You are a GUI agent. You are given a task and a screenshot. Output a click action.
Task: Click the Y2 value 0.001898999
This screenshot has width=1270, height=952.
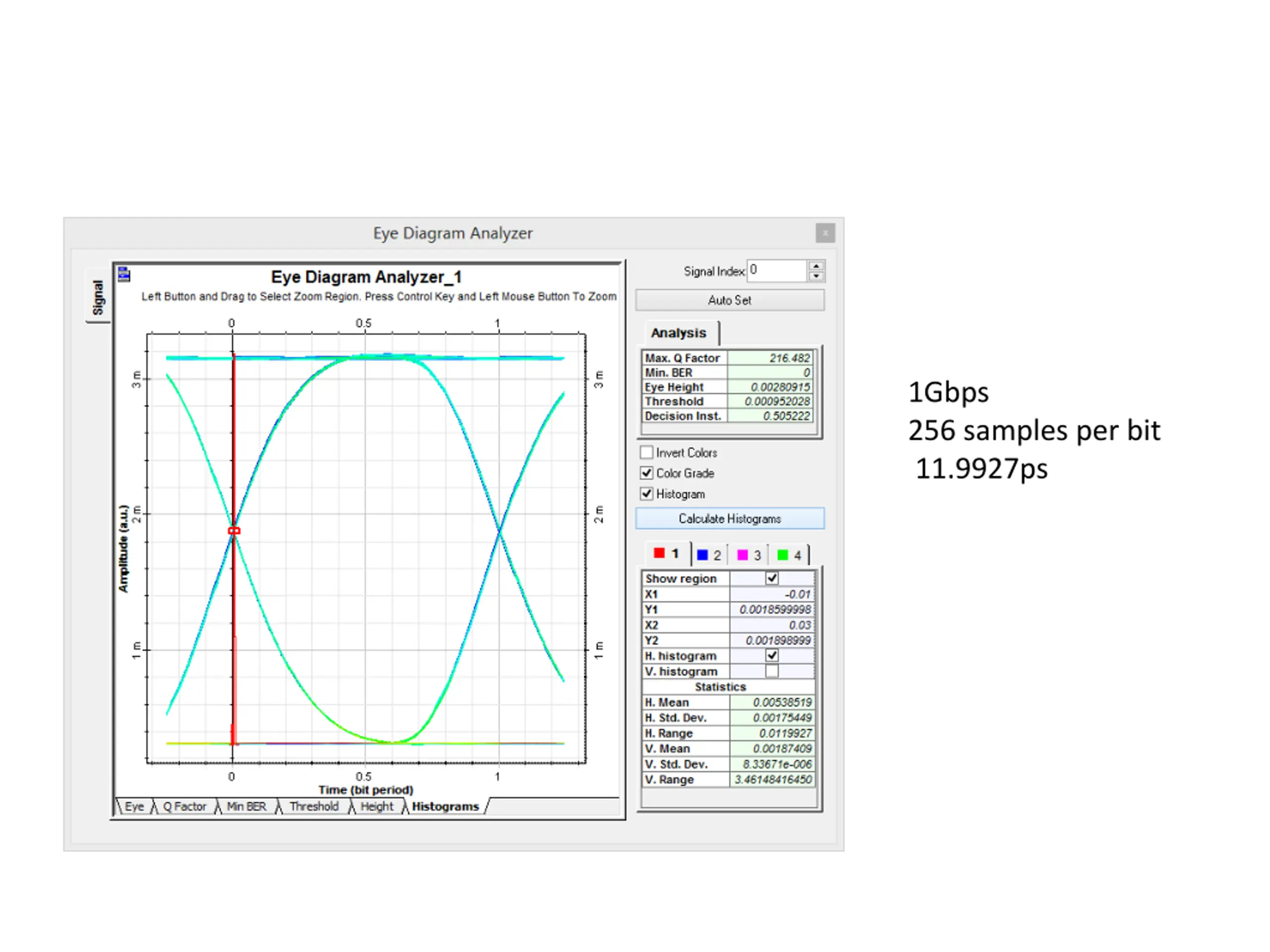click(771, 641)
